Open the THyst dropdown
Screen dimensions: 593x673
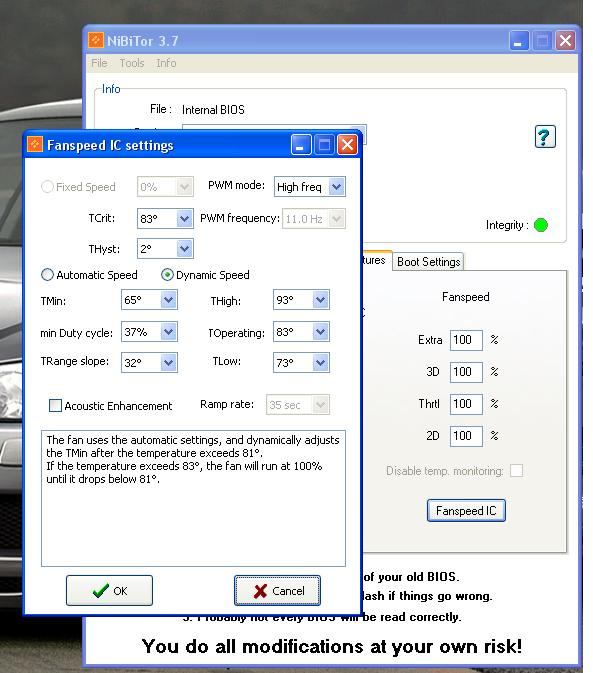pyautogui.click(x=185, y=249)
